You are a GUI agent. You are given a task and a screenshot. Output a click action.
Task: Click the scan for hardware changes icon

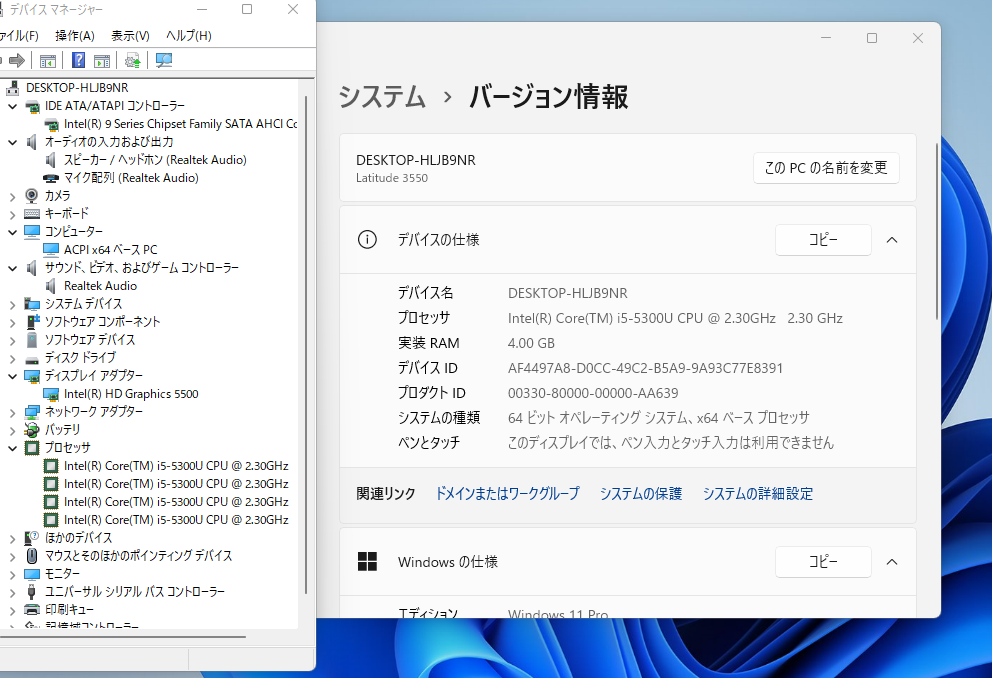[164, 60]
